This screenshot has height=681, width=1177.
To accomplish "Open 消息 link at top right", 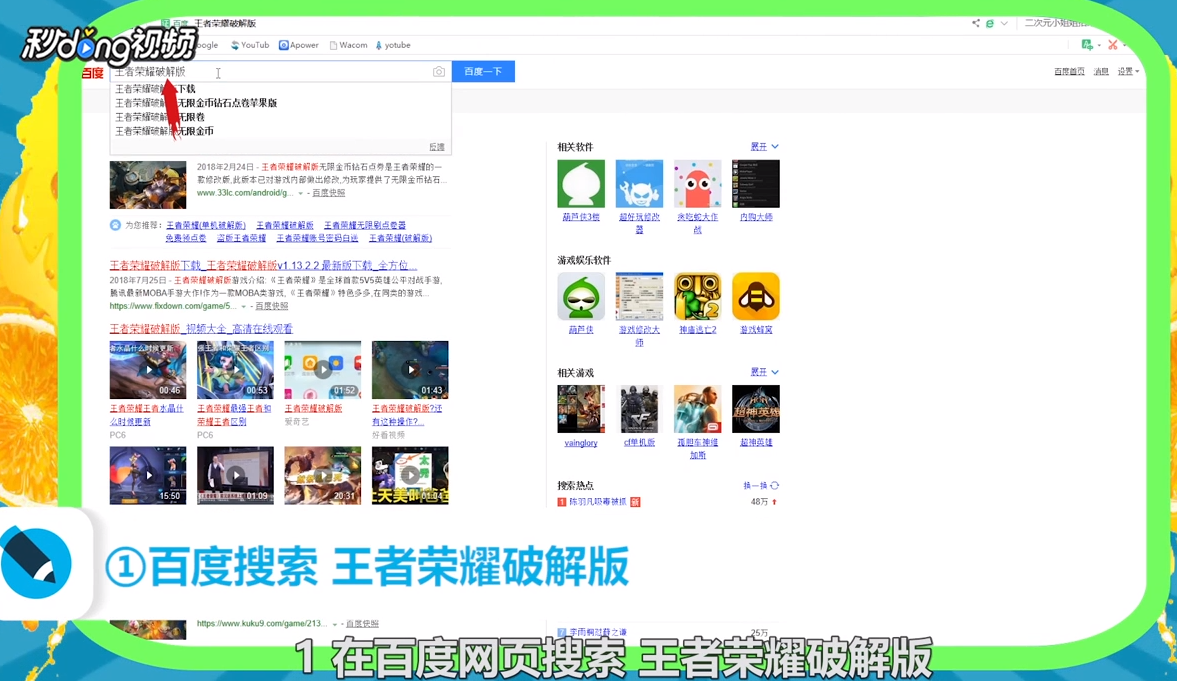I will [1101, 71].
